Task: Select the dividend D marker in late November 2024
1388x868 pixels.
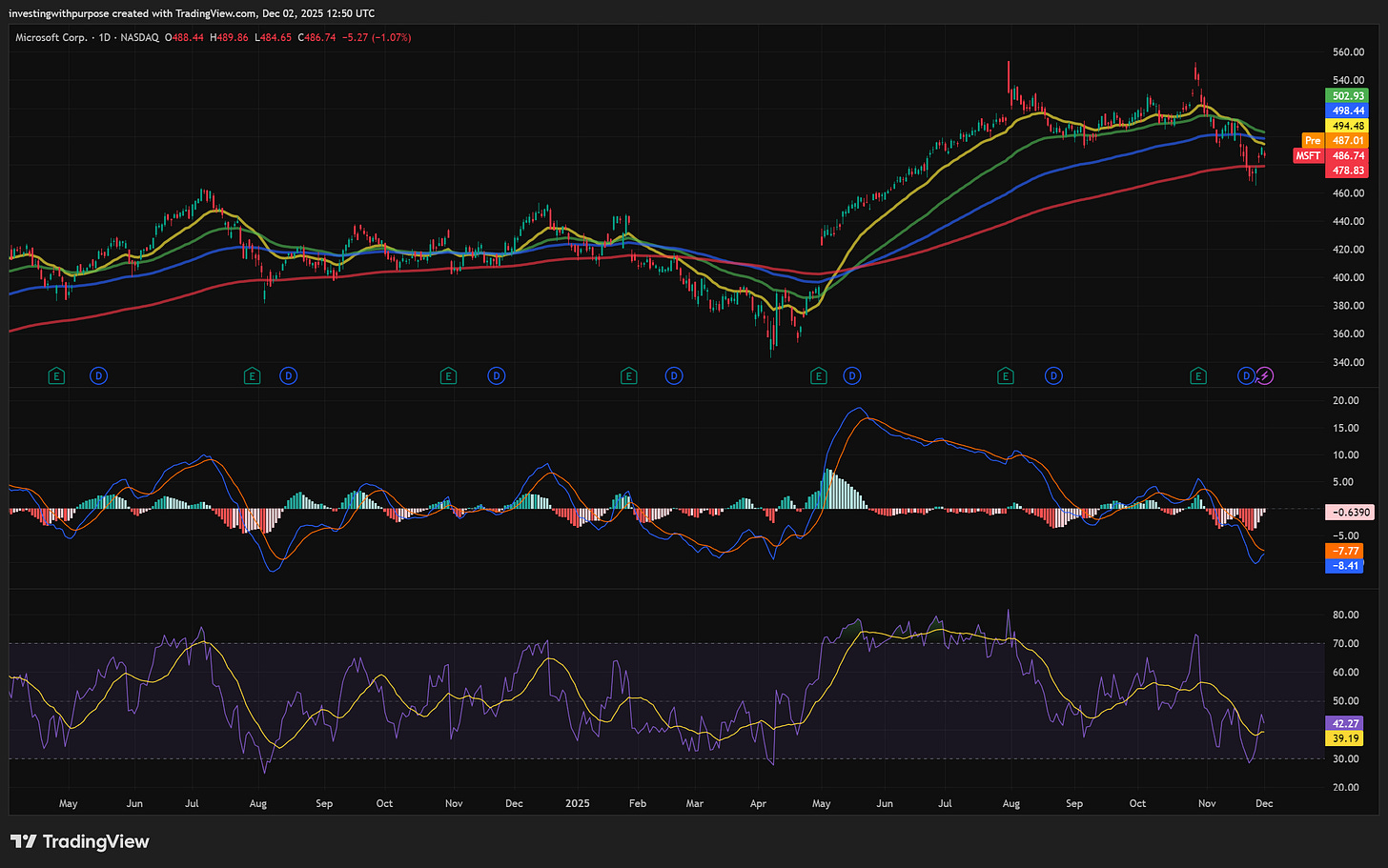Action: pos(496,376)
